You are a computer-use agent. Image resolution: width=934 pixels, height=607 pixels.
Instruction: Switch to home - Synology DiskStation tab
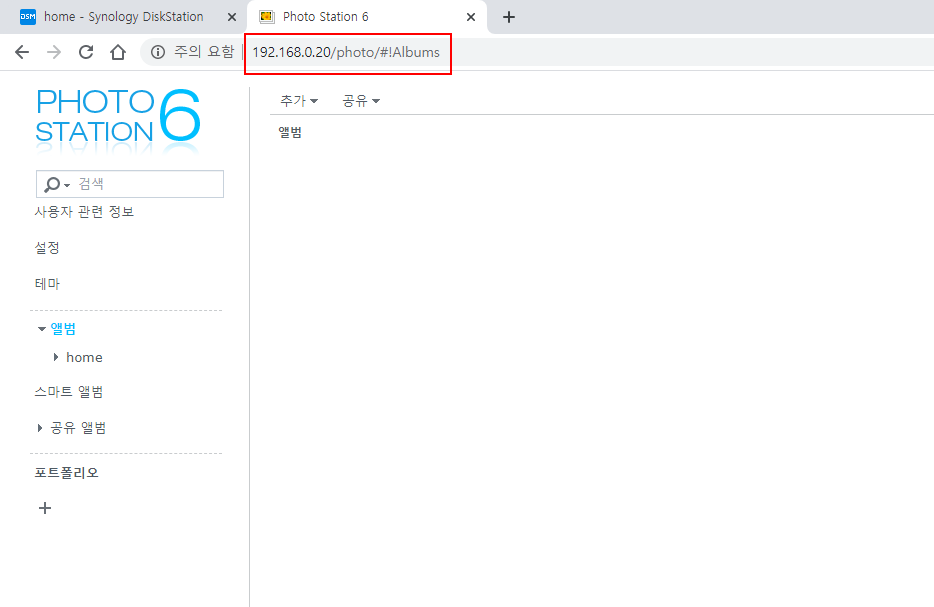tap(123, 17)
